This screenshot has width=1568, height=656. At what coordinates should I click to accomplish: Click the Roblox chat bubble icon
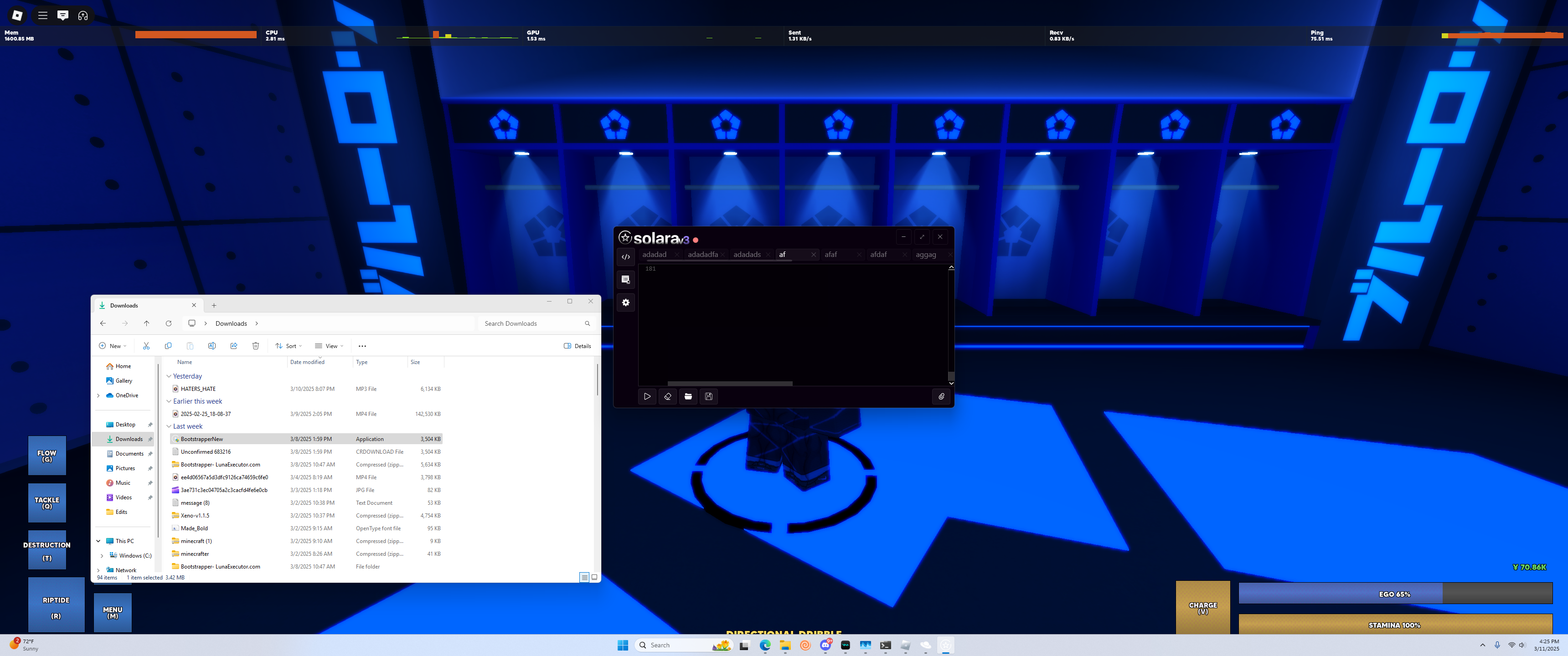(63, 15)
